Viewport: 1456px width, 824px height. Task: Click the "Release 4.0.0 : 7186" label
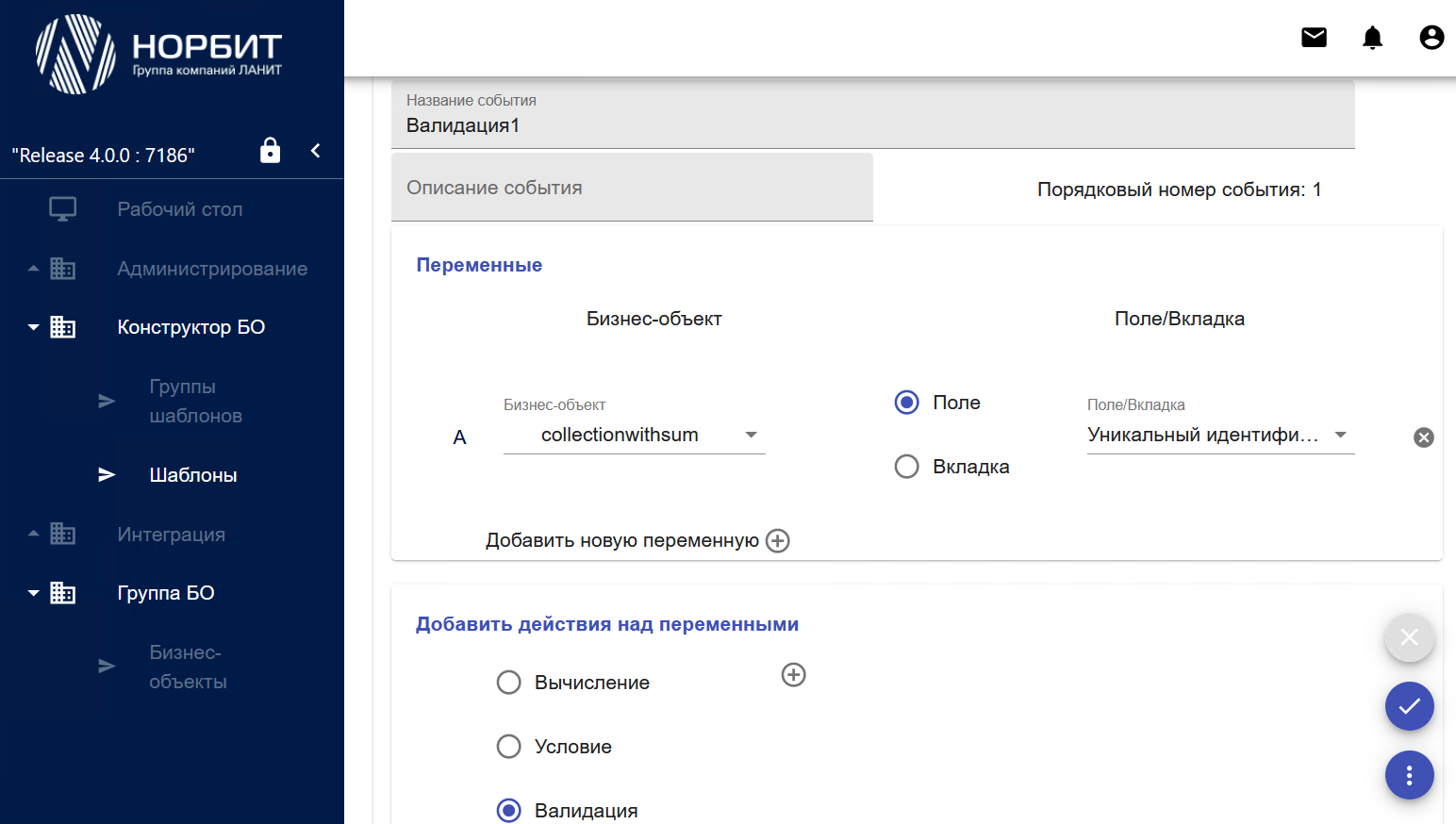pos(103,156)
